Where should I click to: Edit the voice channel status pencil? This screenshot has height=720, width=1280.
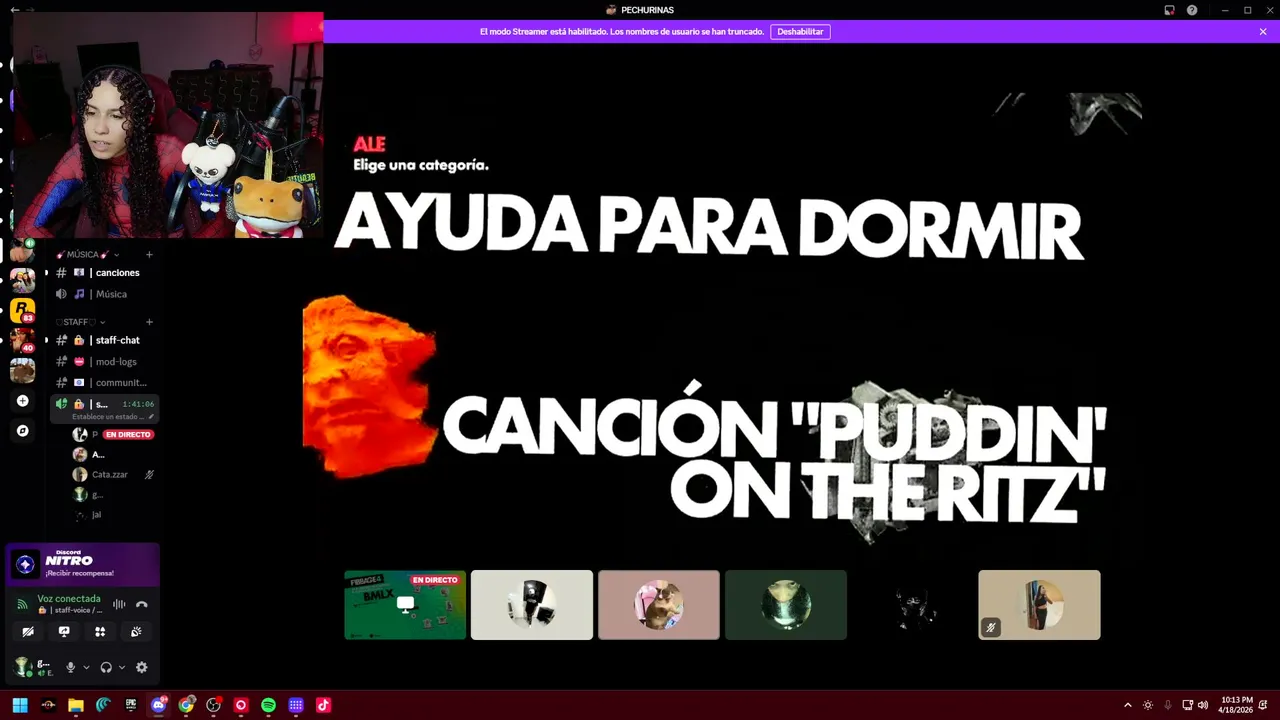(x=151, y=416)
